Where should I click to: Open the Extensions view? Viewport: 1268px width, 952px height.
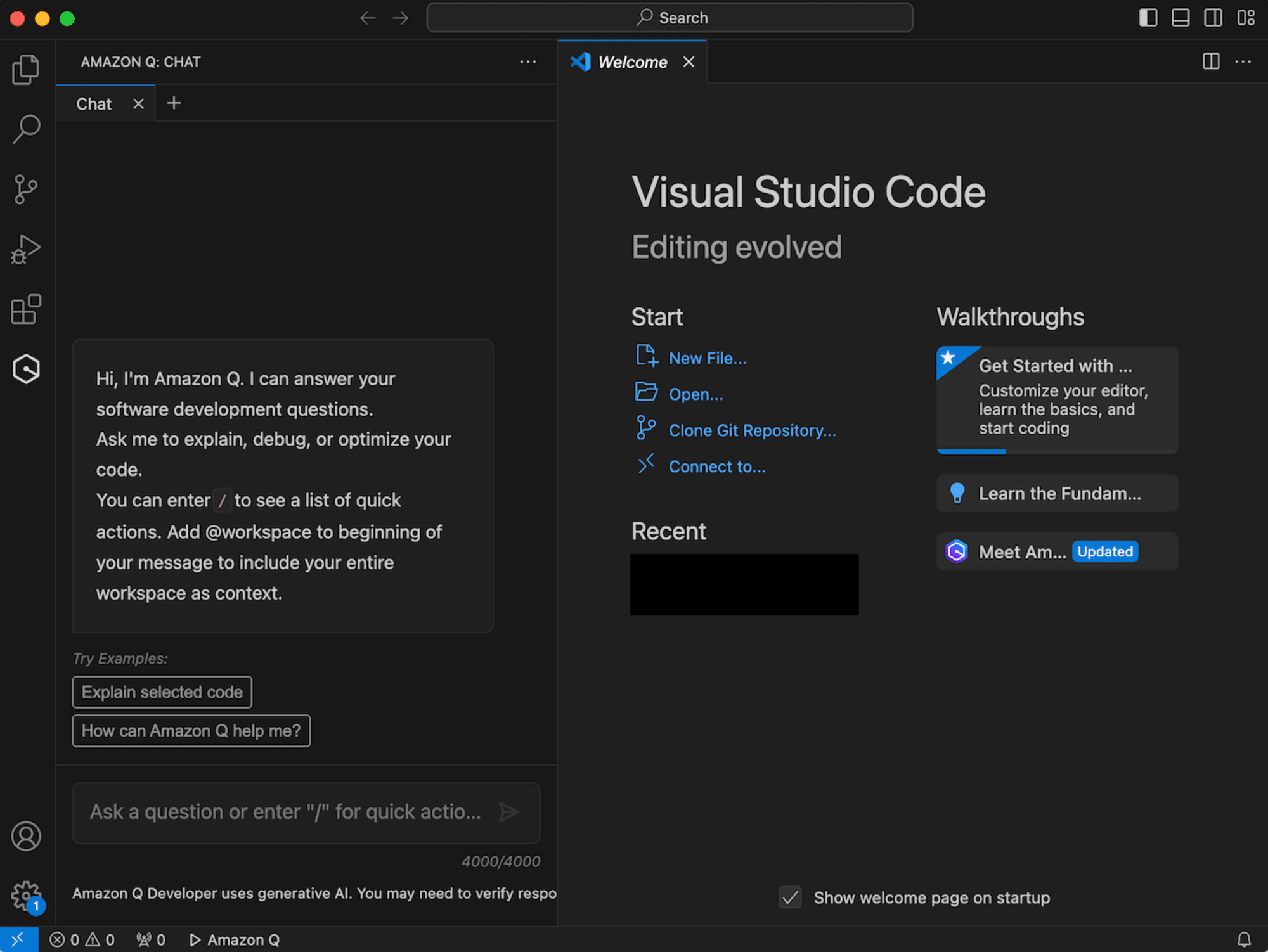pyautogui.click(x=26, y=309)
